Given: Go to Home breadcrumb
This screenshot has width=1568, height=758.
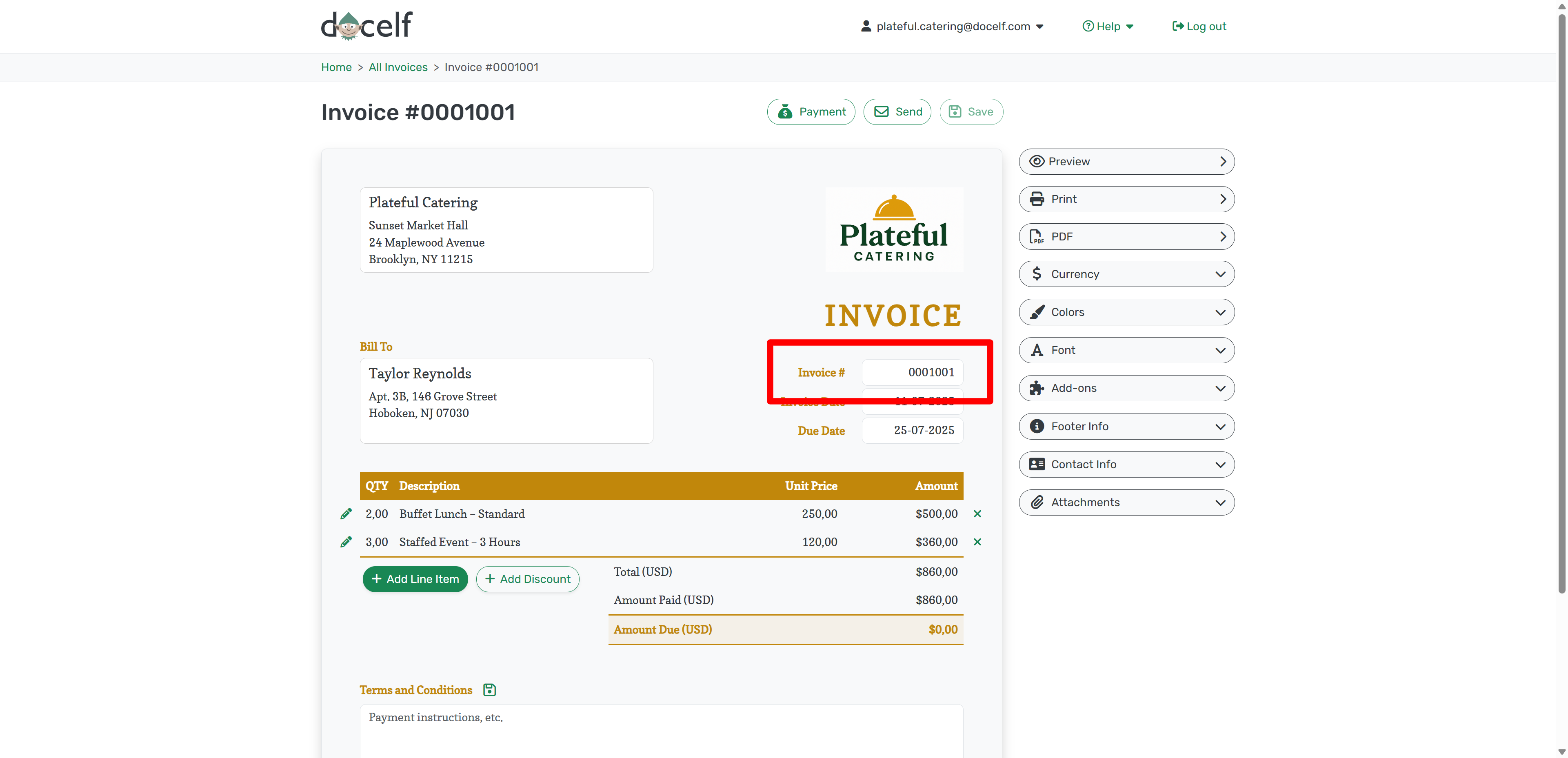Looking at the screenshot, I should point(336,67).
